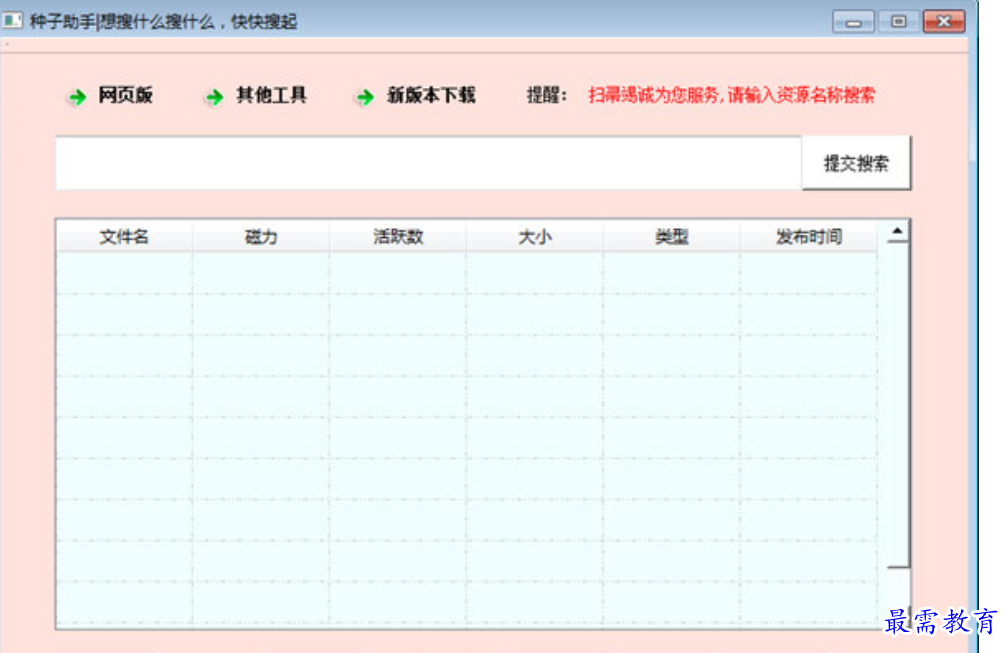Screen dimensions: 1006x653
Task: Click the results list scroll-up arrow
Action: click(x=898, y=232)
